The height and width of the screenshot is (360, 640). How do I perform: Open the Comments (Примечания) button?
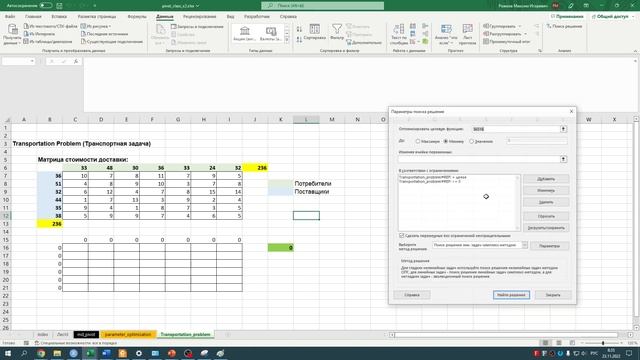567,16
